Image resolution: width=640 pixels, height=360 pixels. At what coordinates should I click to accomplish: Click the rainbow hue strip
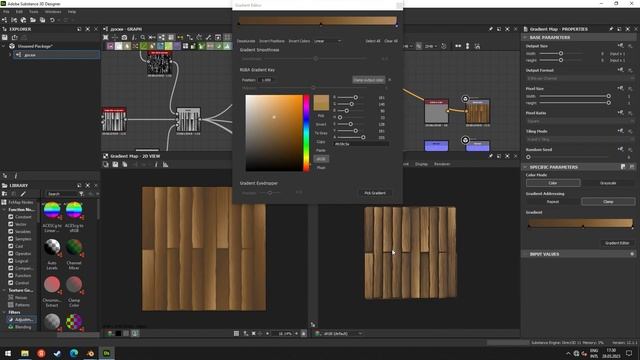[x=306, y=133]
